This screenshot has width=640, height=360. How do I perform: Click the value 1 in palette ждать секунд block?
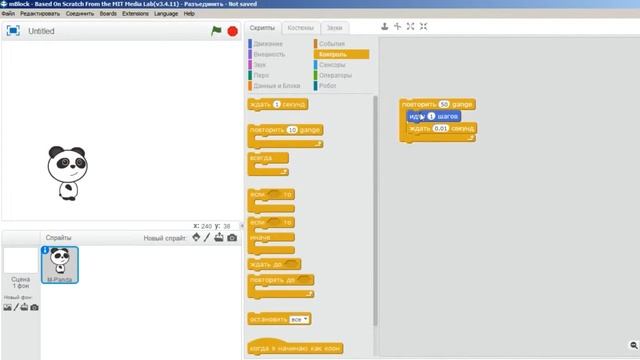(x=277, y=104)
